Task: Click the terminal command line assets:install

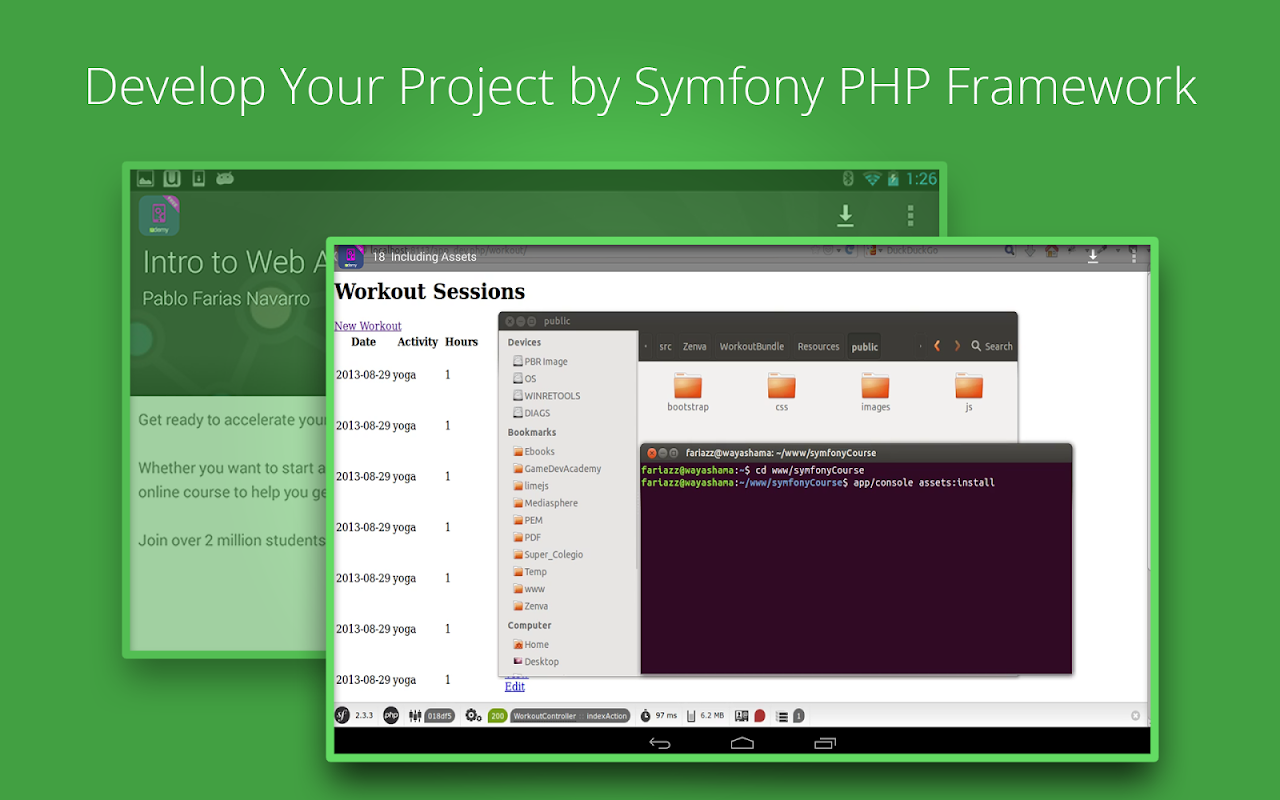Action: (818, 483)
